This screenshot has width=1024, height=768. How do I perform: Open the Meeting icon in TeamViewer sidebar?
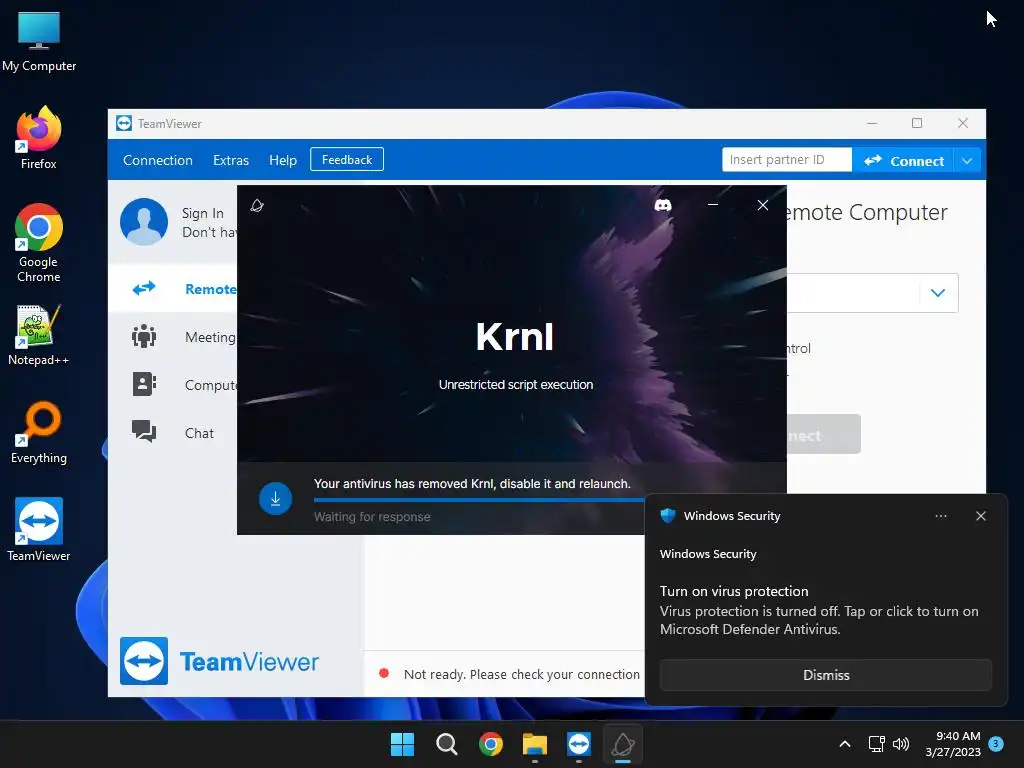pos(144,336)
